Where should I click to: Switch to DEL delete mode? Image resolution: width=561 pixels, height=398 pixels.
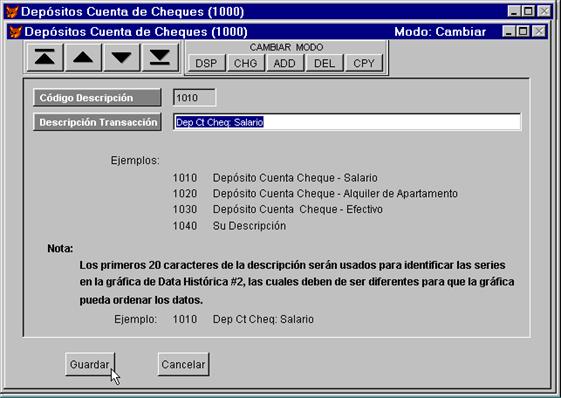324,63
